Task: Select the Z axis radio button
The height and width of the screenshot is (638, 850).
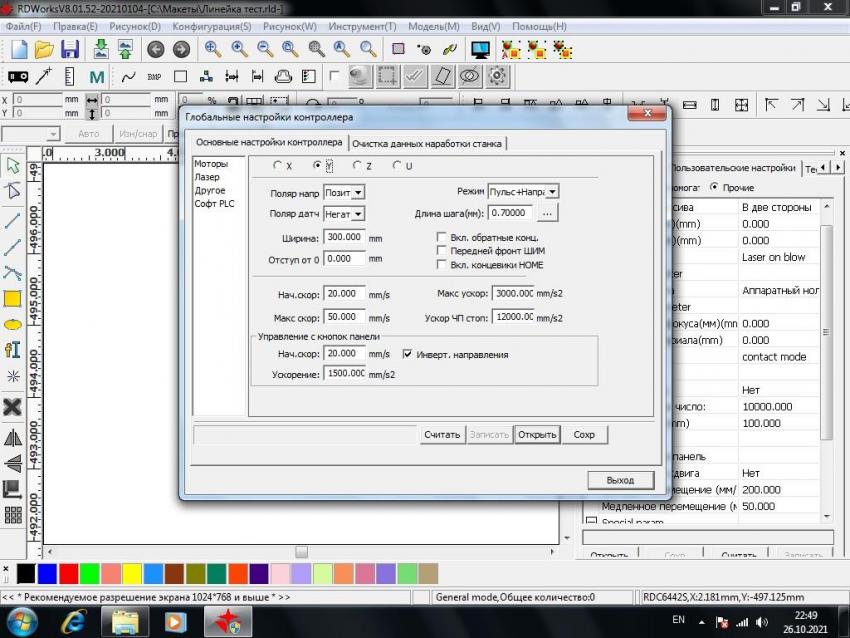Action: pyautogui.click(x=357, y=166)
